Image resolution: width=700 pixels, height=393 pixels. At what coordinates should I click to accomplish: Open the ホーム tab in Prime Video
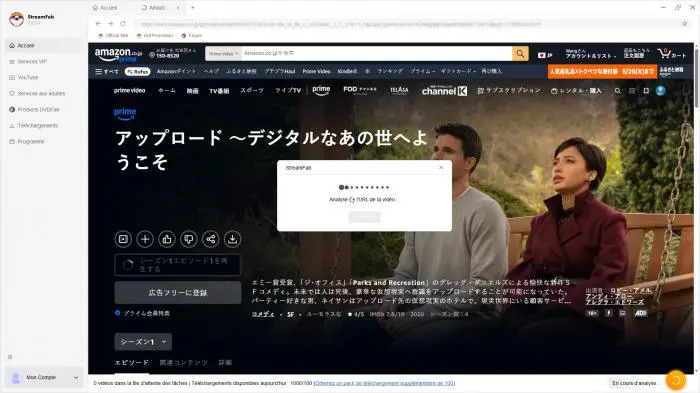[167, 90]
